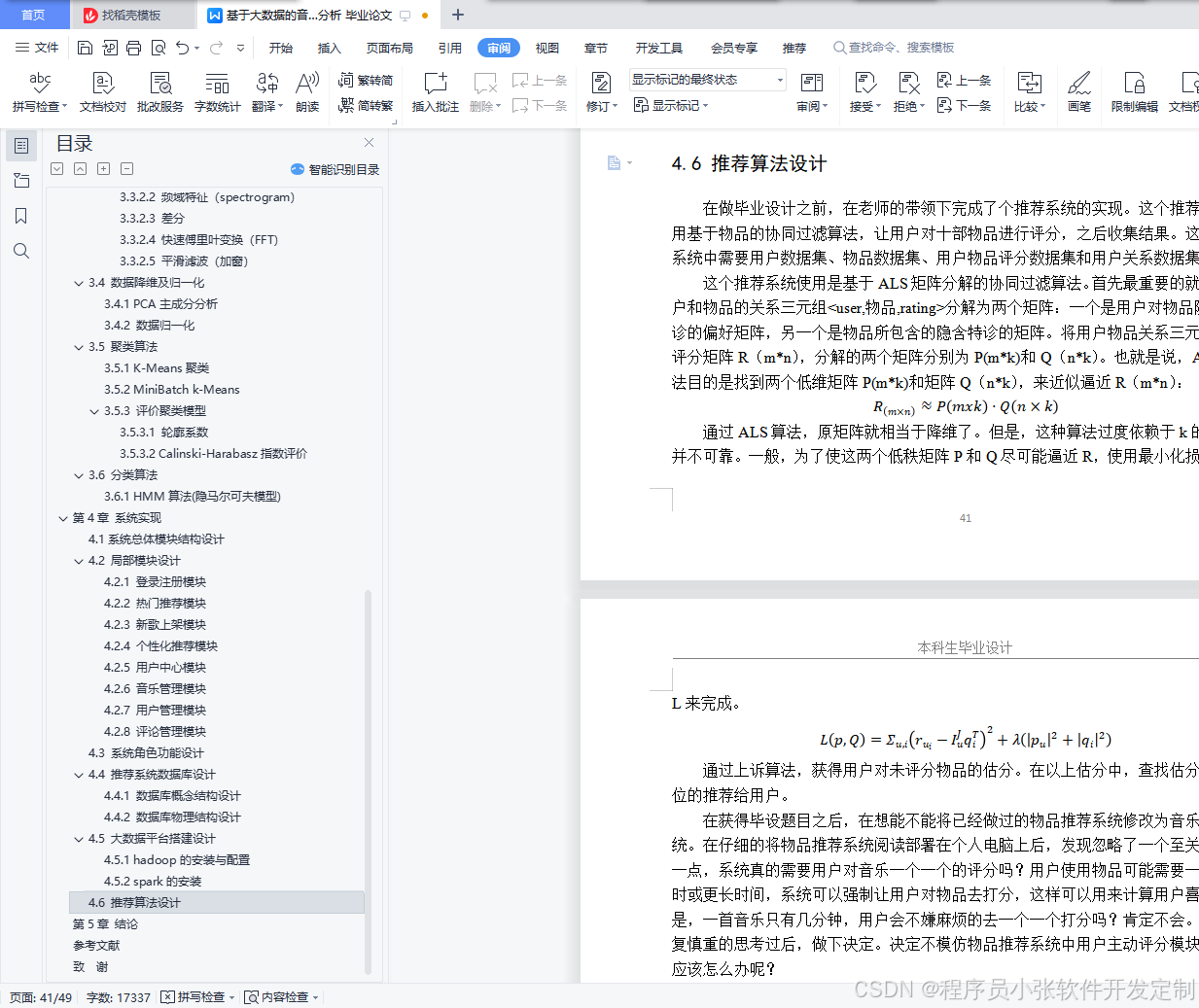Collapse the 4.2 局部模块设计 section
The width and height of the screenshot is (1199, 1008).
point(79,561)
